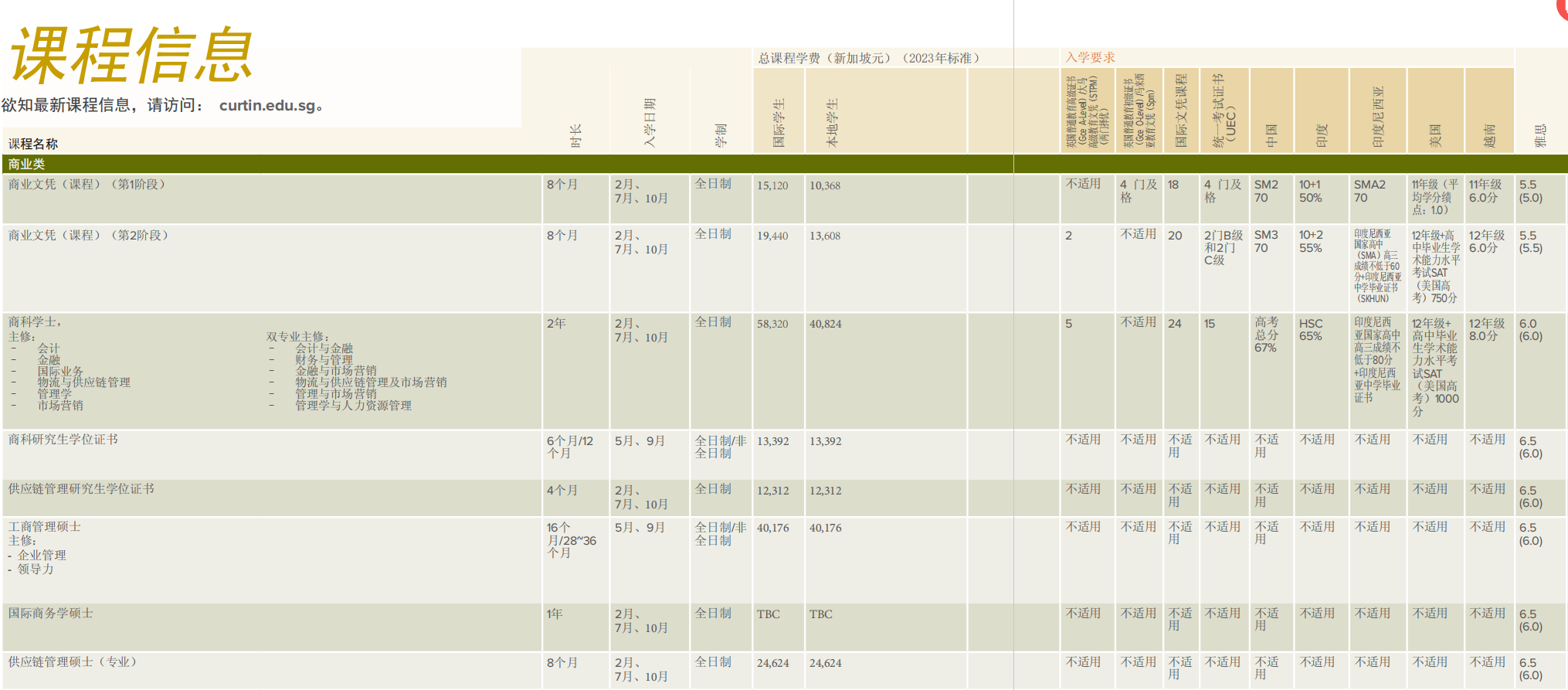Select the 入学日期 column header
This screenshot has width=1568, height=690.
[650, 123]
